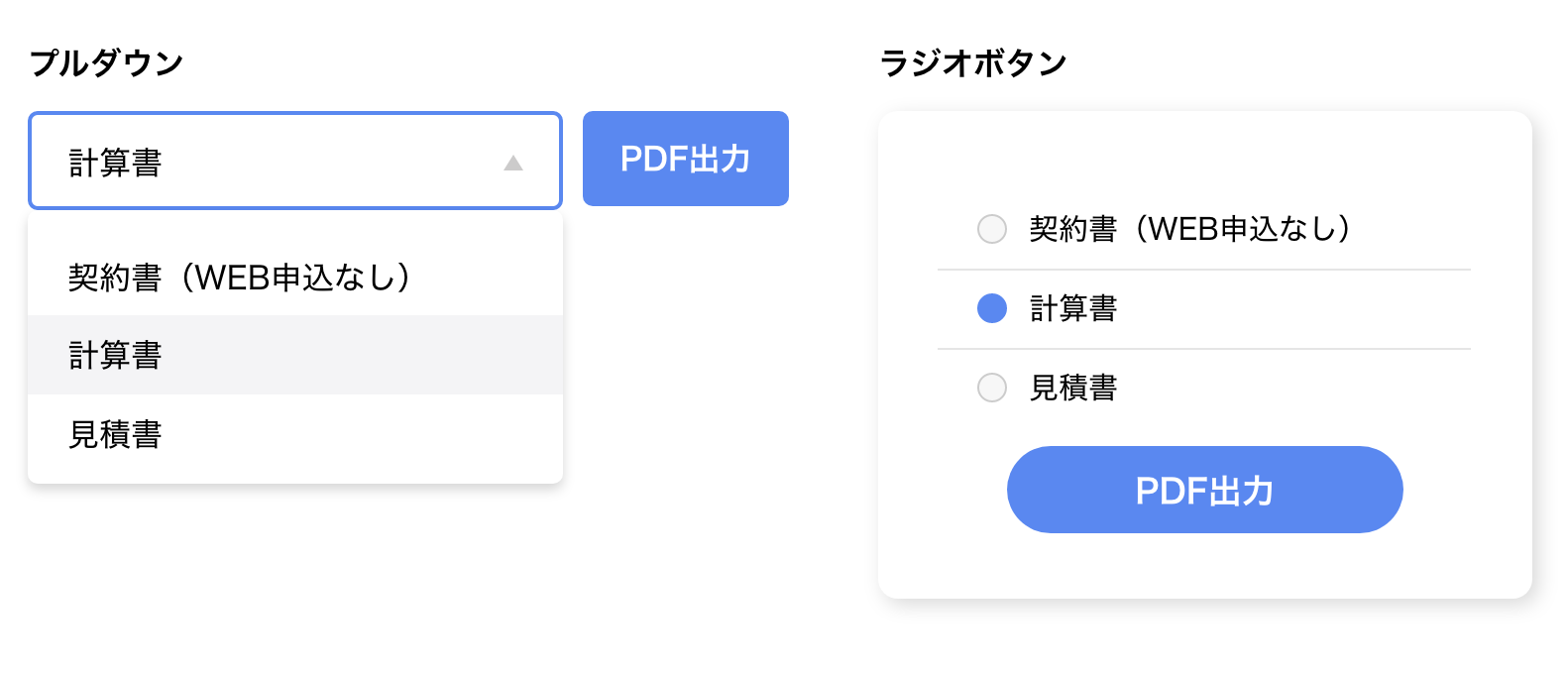
Task: Click the selected 計算書 radio button
Action: click(991, 310)
